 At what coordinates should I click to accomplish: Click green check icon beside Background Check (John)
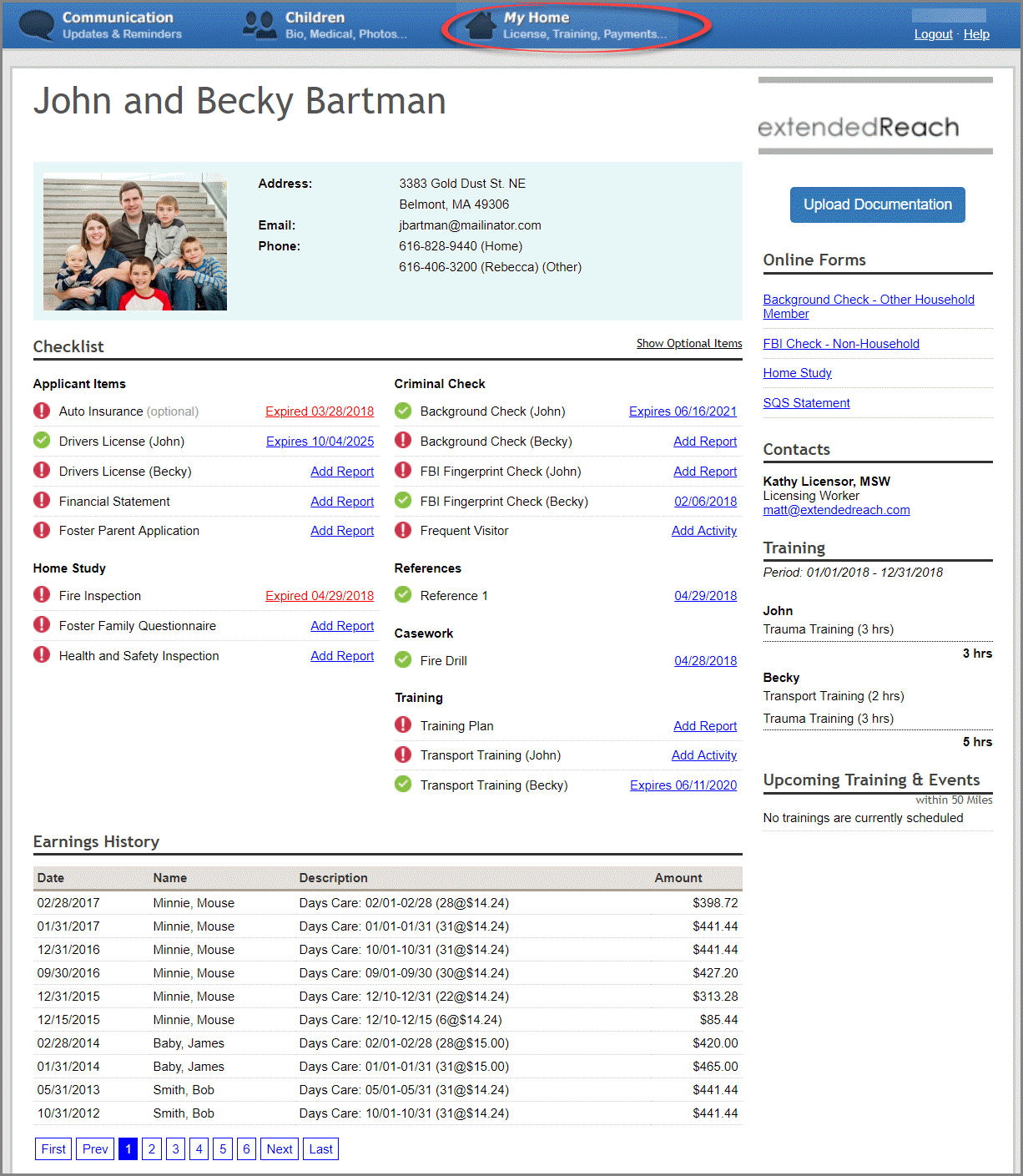click(403, 411)
